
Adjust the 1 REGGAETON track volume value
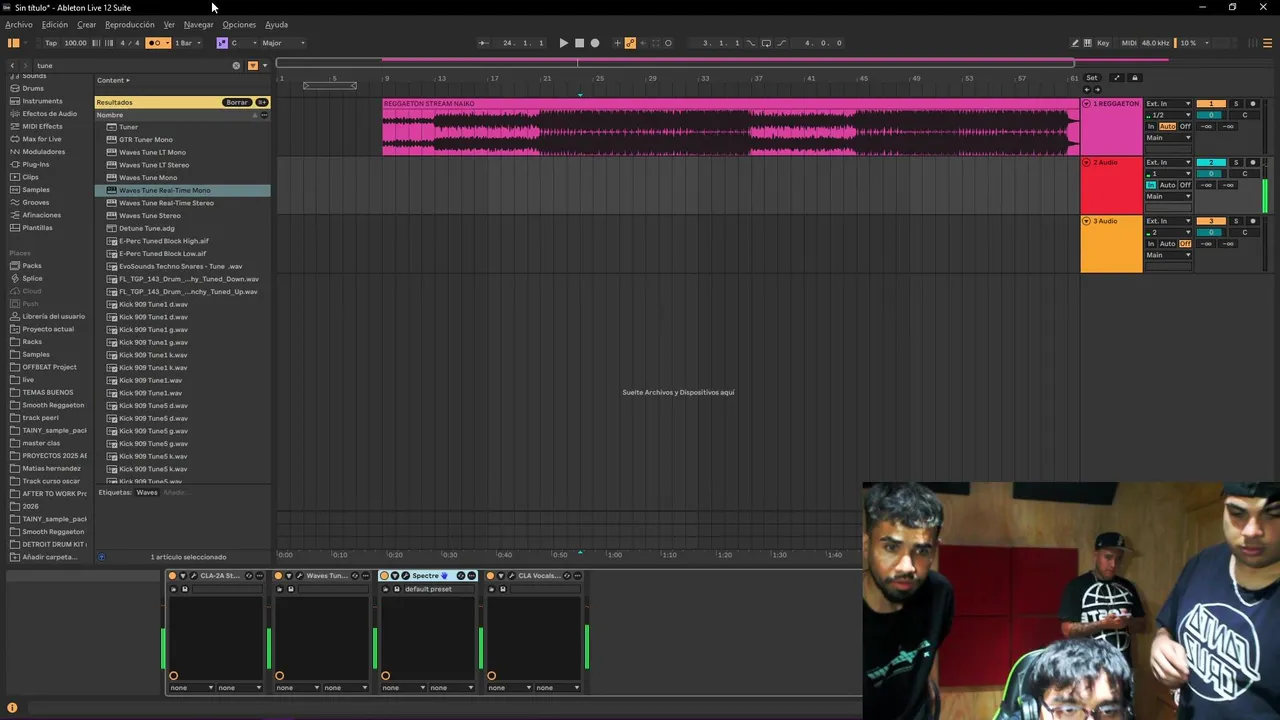coord(1211,115)
